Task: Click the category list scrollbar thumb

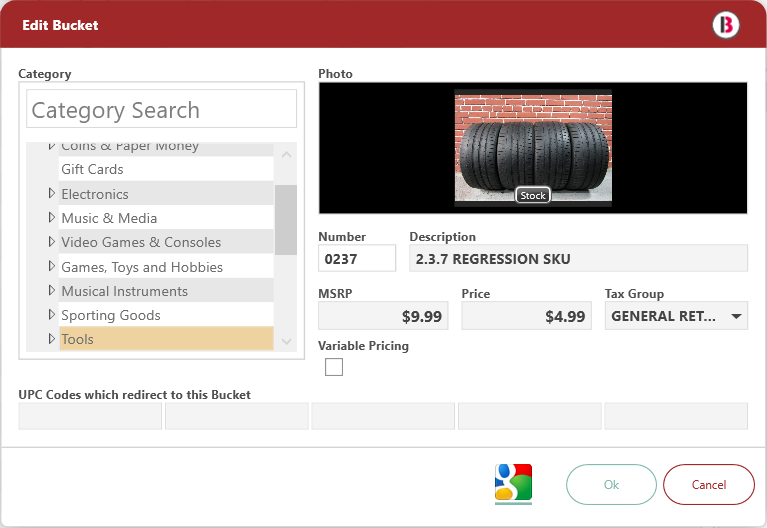Action: pos(286,220)
